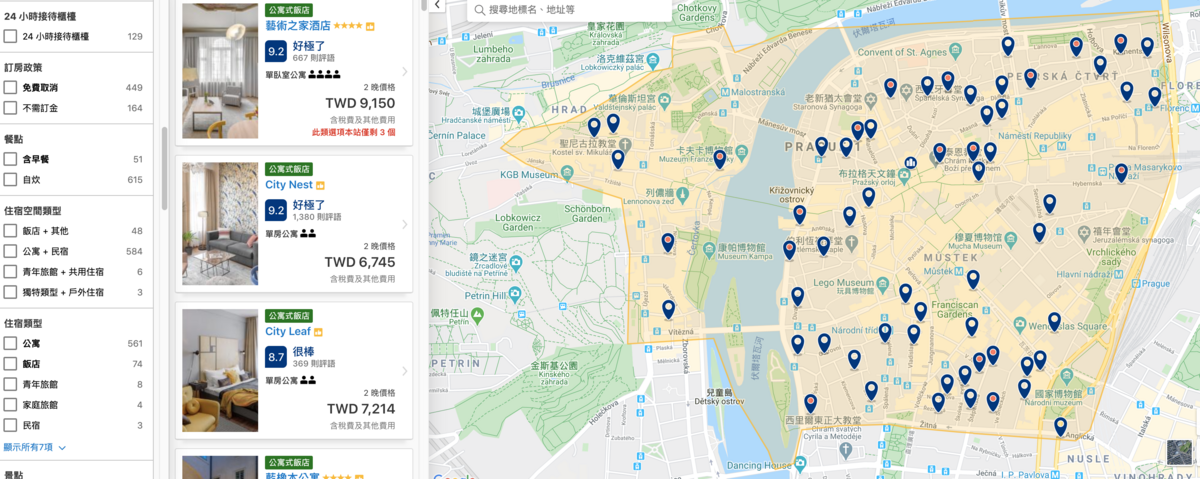Click the 1,380 則評語 review count

[x=317, y=216]
